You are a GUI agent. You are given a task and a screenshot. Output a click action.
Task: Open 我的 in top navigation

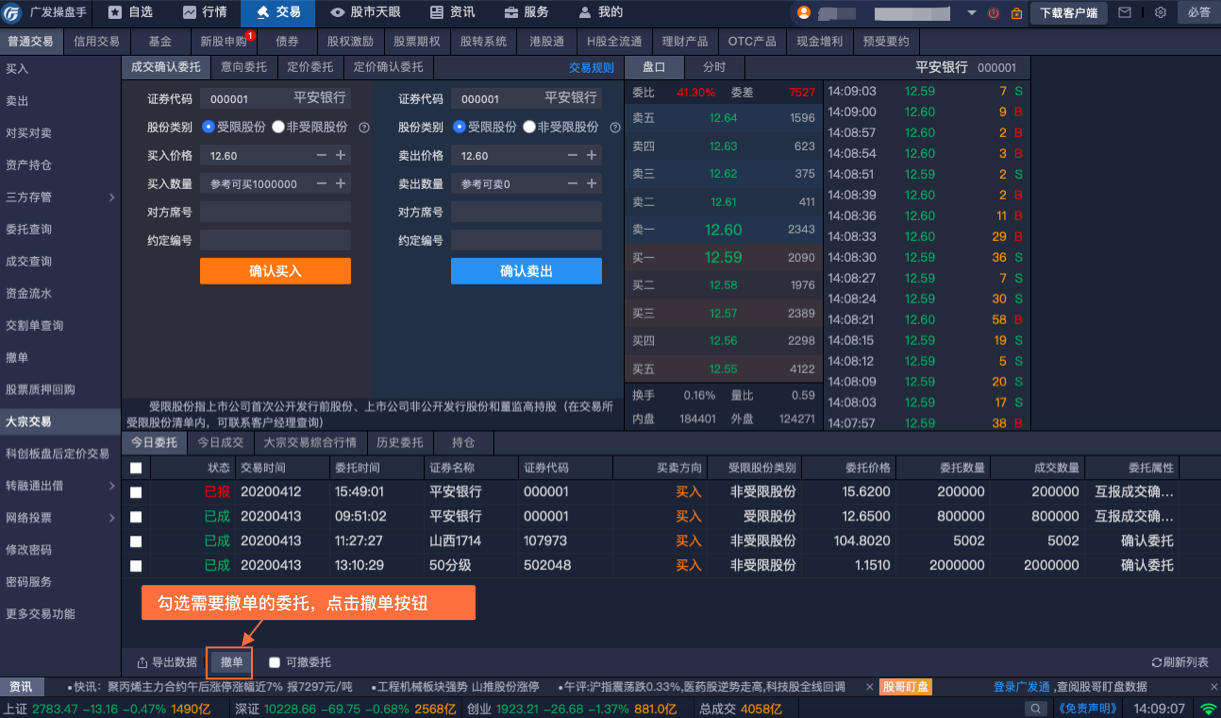click(x=601, y=13)
